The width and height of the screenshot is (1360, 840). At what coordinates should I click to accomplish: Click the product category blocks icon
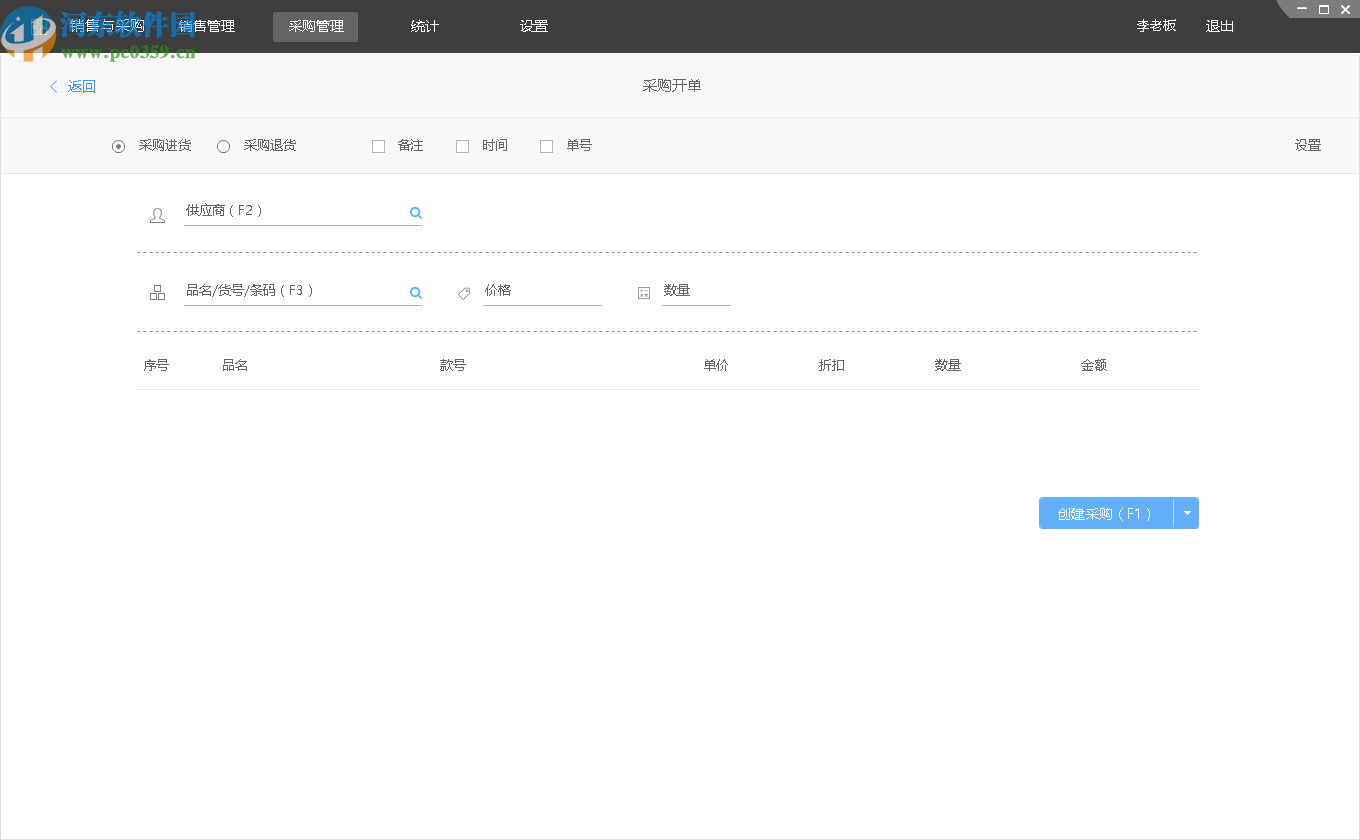coord(157,293)
